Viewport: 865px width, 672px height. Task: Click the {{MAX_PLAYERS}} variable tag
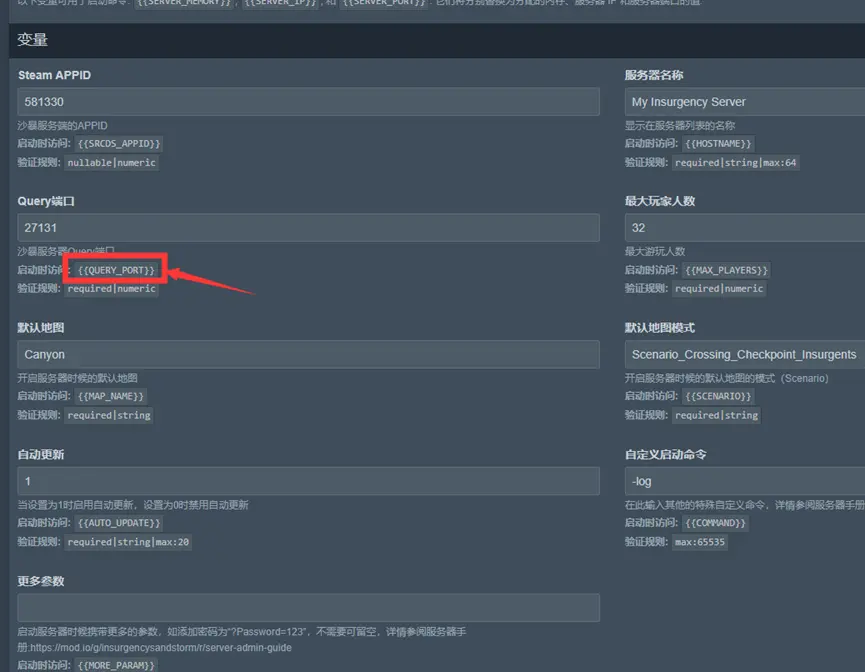click(x=727, y=271)
